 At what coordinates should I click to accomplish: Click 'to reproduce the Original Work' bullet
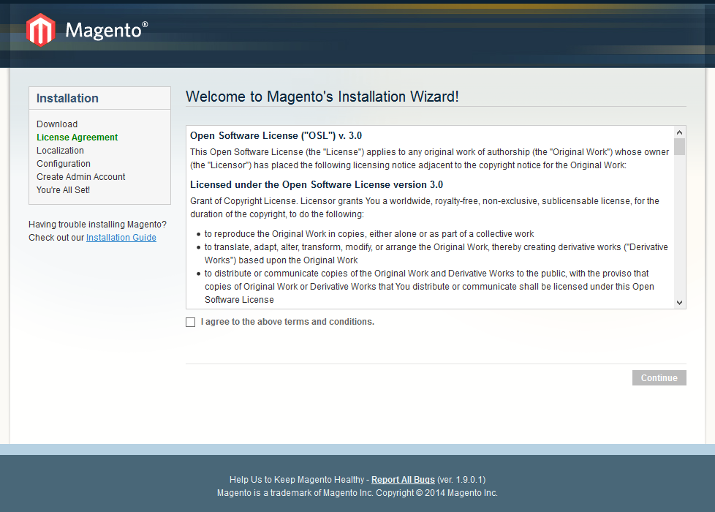point(369,234)
